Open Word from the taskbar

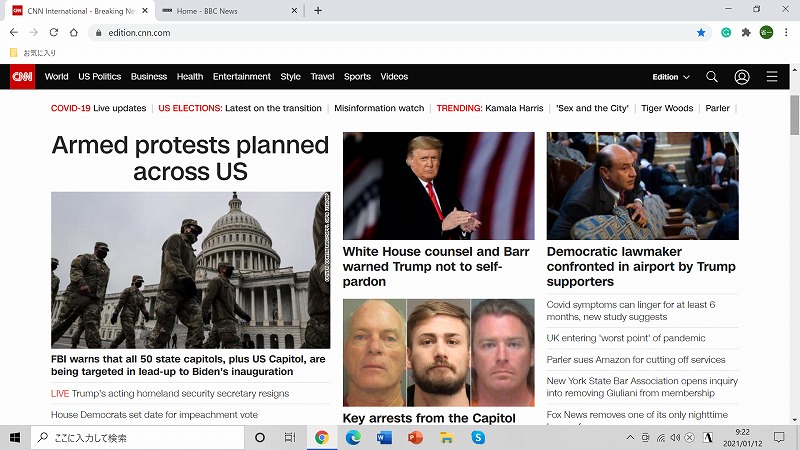tap(384, 437)
